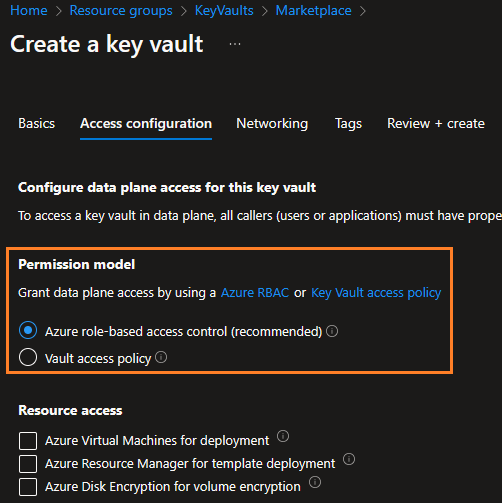The width and height of the screenshot is (502, 503).
Task: Open the ellipsis menu beside Create a key vault
Action: coord(235,44)
